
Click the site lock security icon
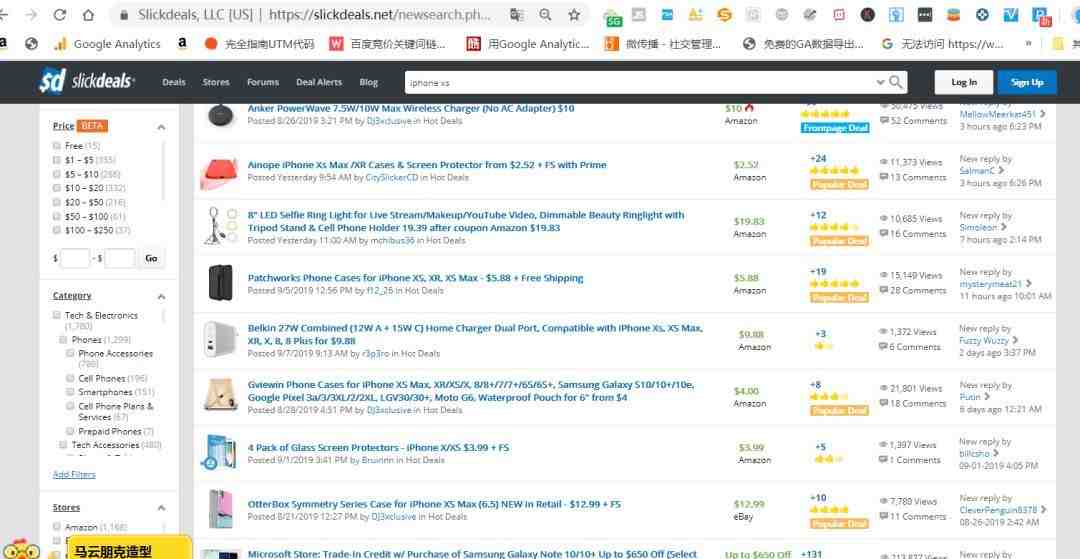(124, 14)
